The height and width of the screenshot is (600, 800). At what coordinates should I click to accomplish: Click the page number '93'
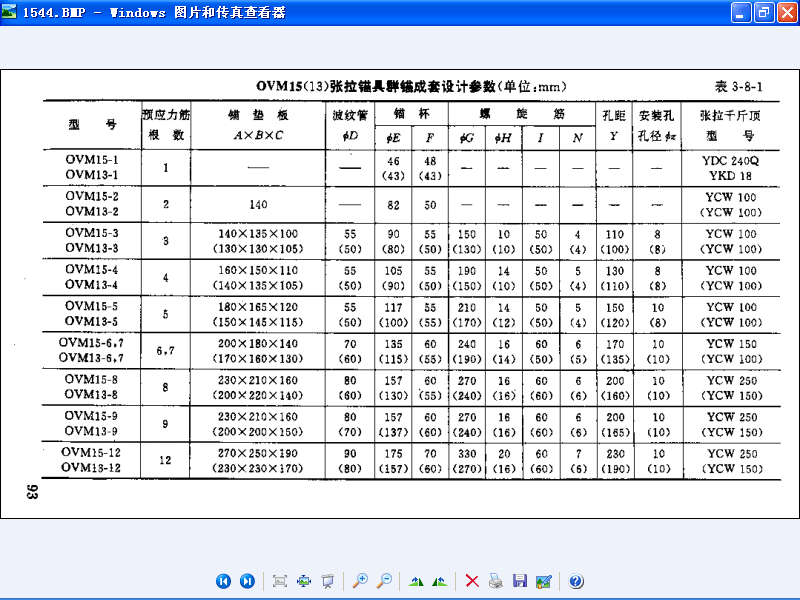point(32,492)
